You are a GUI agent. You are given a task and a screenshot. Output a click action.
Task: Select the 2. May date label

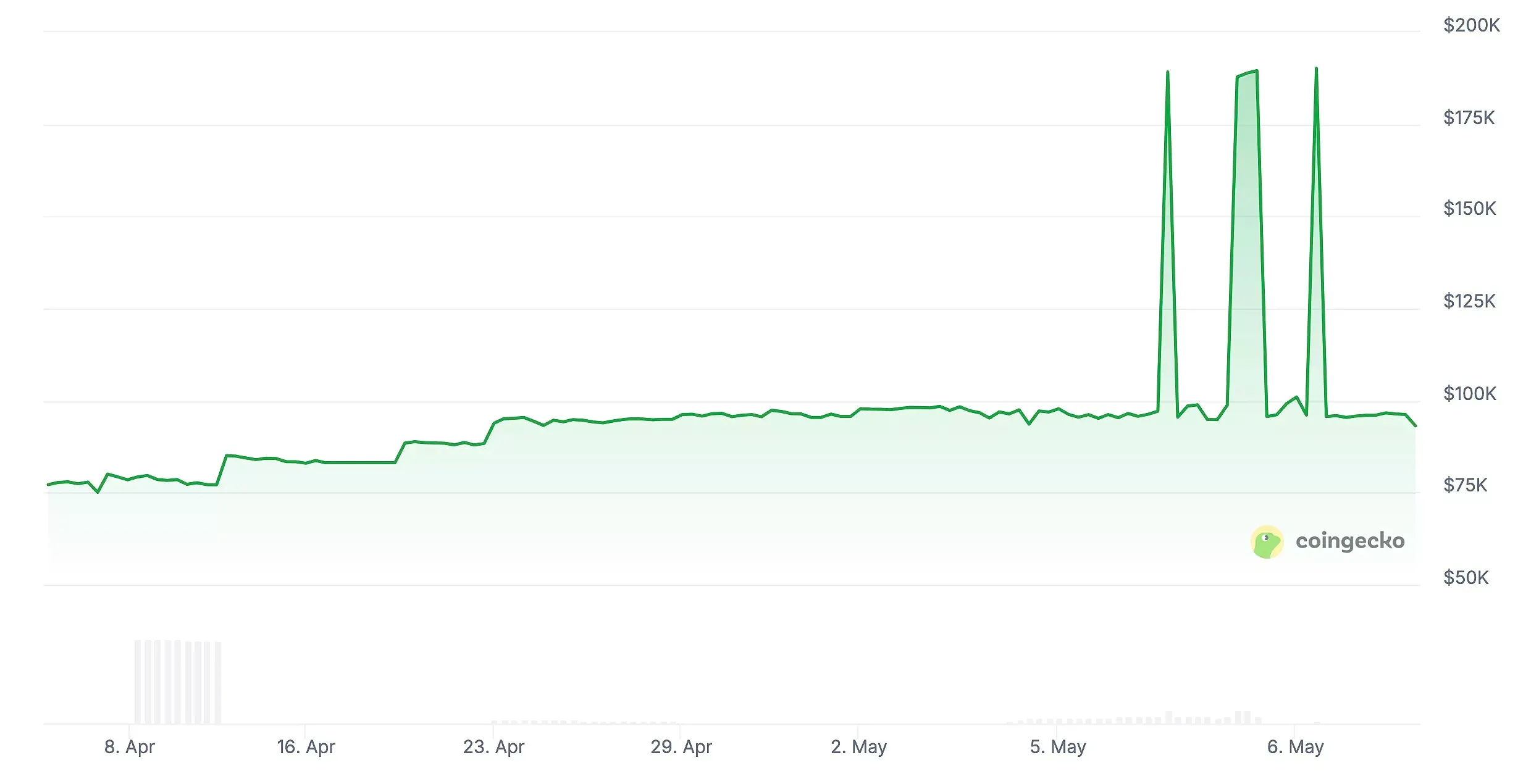point(858,746)
